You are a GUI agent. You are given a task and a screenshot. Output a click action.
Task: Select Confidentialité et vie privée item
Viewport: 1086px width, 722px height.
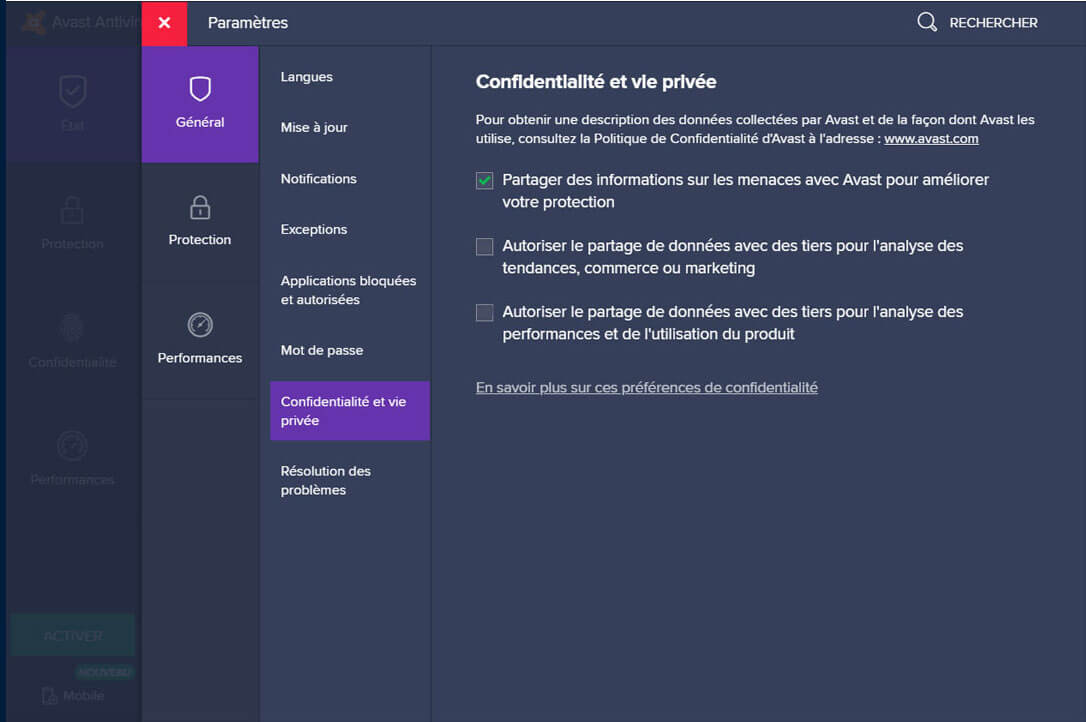350,411
